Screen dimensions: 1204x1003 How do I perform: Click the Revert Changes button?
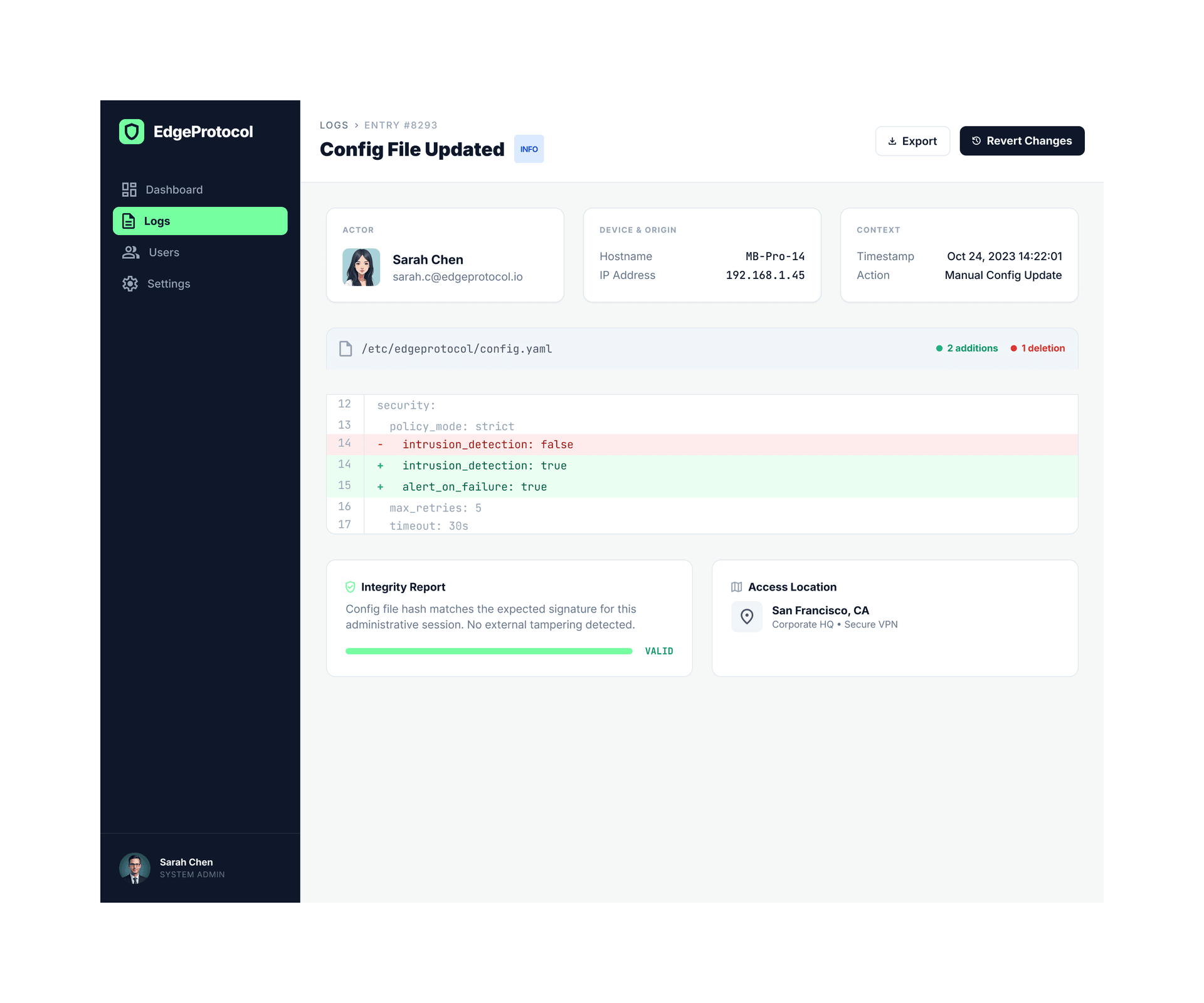(x=1022, y=141)
